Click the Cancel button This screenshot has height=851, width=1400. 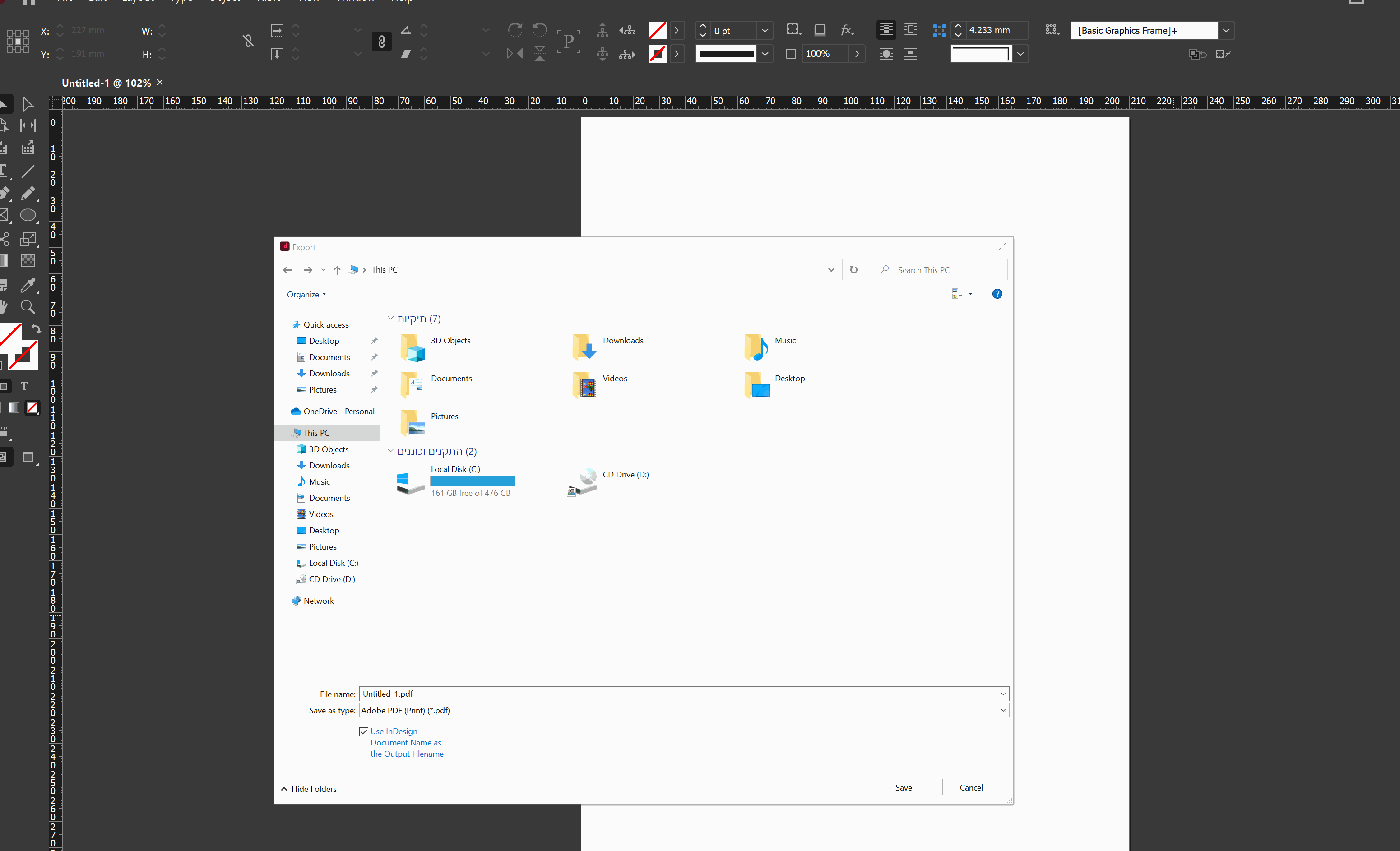pyautogui.click(x=970, y=787)
